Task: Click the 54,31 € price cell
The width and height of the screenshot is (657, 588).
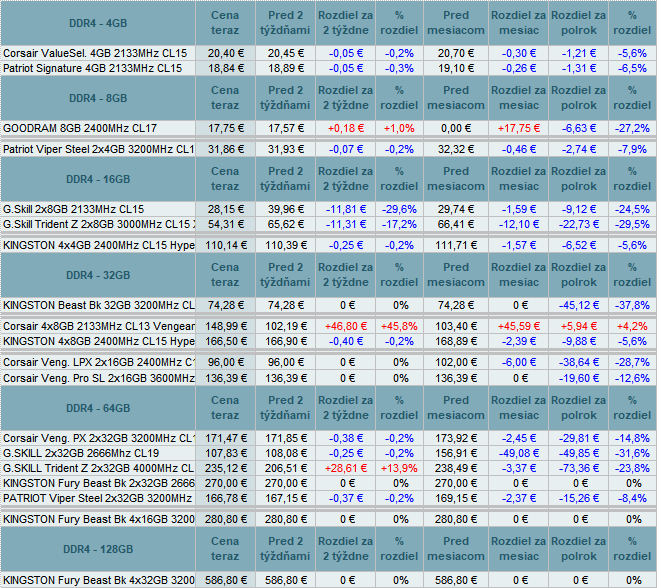Action: point(225,224)
